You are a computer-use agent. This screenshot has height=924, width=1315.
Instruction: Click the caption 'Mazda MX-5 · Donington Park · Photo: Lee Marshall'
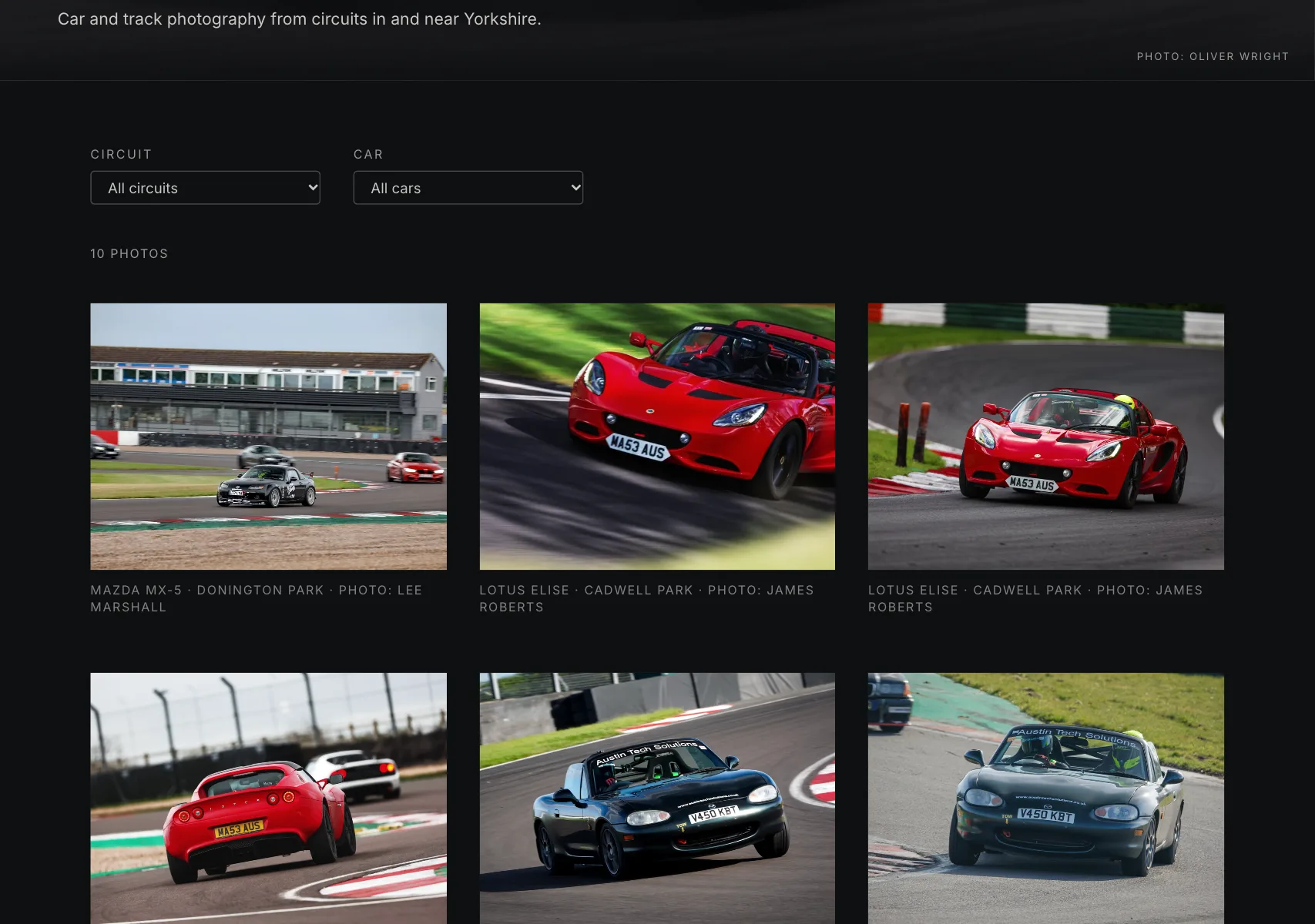pos(257,598)
